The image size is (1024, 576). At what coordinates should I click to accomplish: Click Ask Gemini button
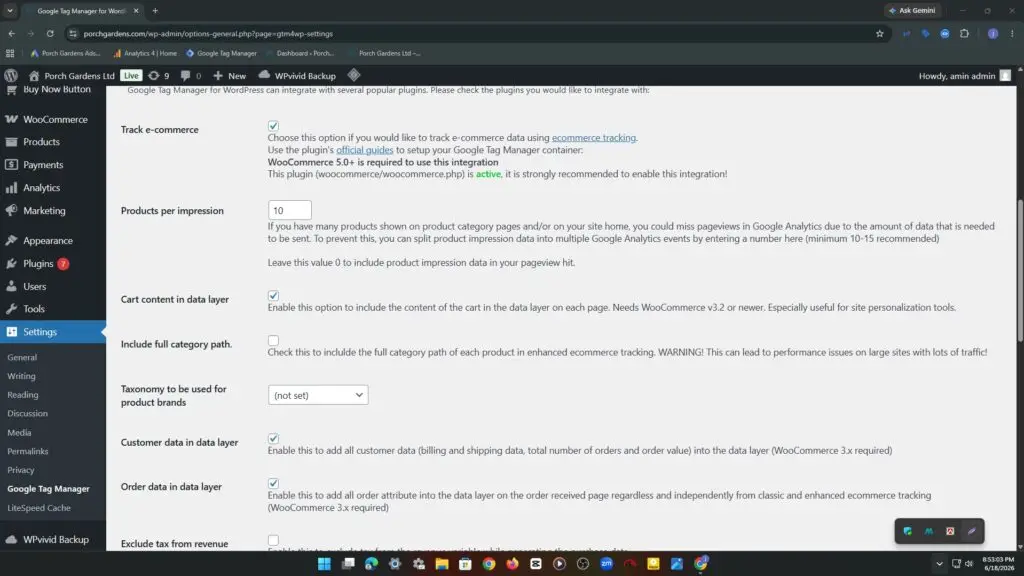[912, 10]
